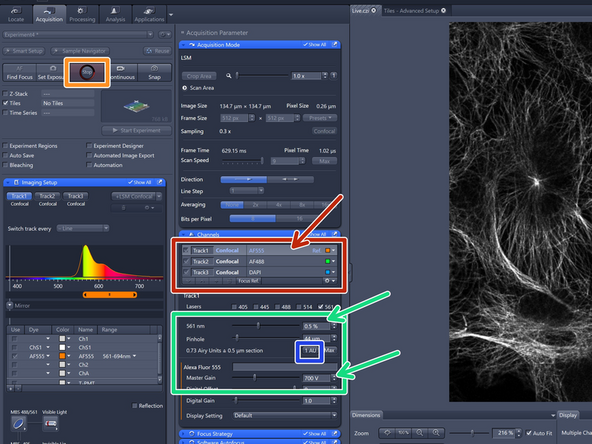Undock the Imaging Setup panel

pyautogui.click(x=160, y=182)
